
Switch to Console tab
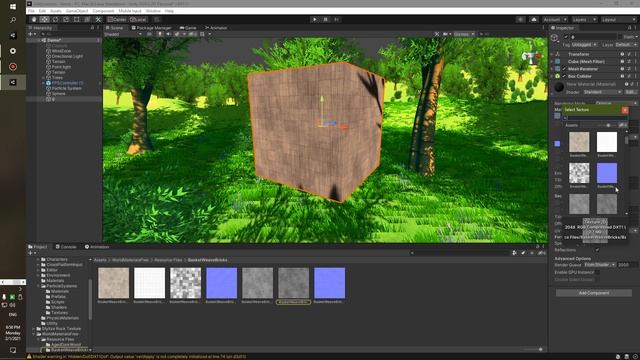pos(66,247)
